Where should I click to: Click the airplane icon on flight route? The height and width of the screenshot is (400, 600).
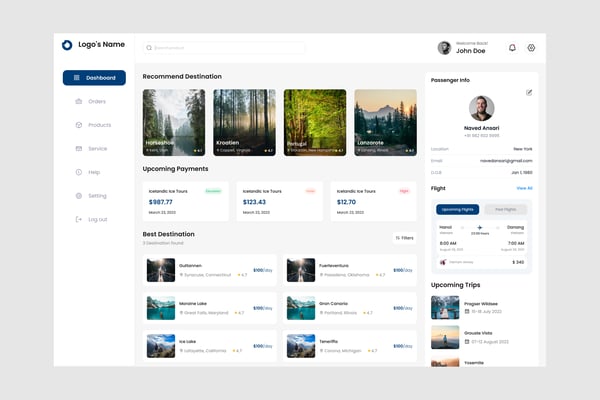click(x=480, y=227)
